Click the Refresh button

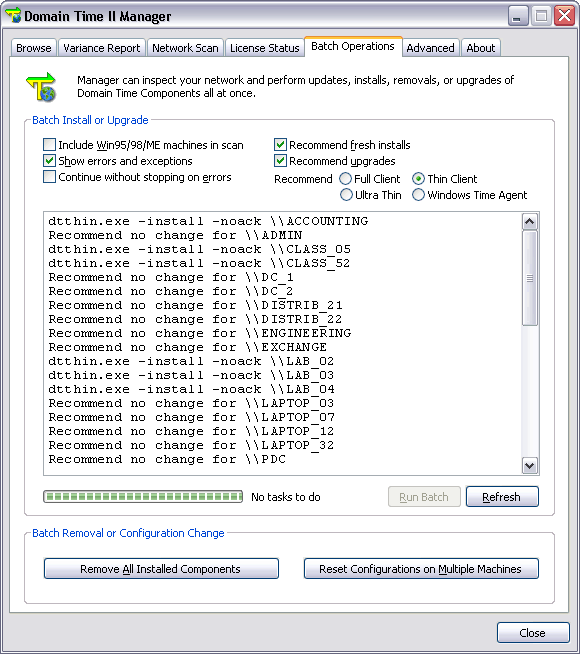pyautogui.click(x=502, y=497)
